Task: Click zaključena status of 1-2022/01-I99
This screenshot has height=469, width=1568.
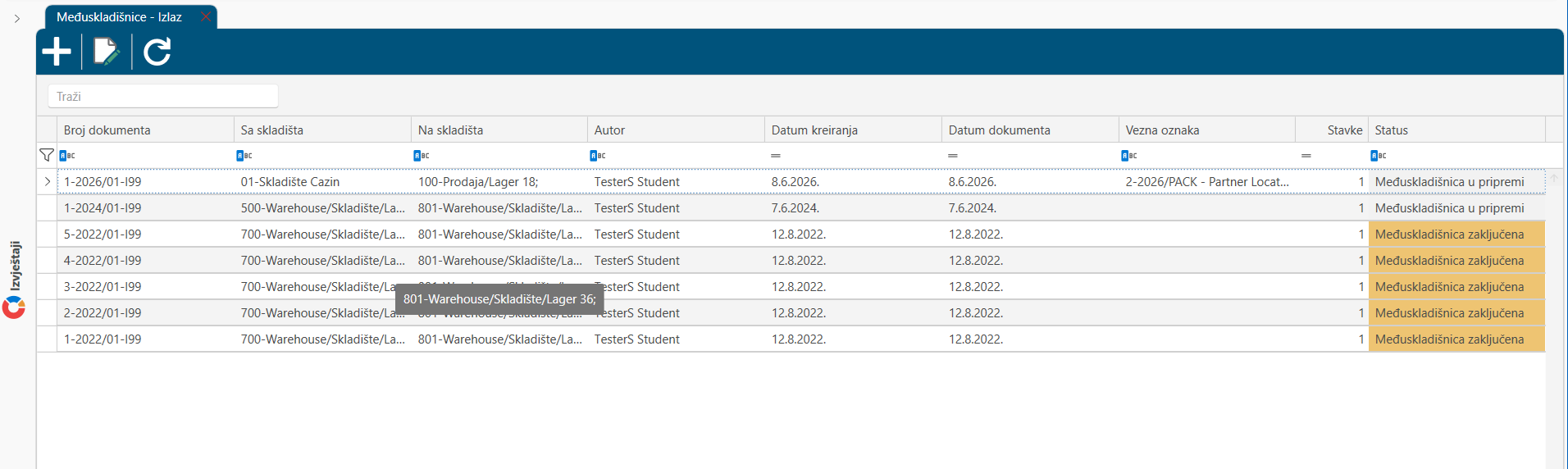Action: click(1456, 339)
